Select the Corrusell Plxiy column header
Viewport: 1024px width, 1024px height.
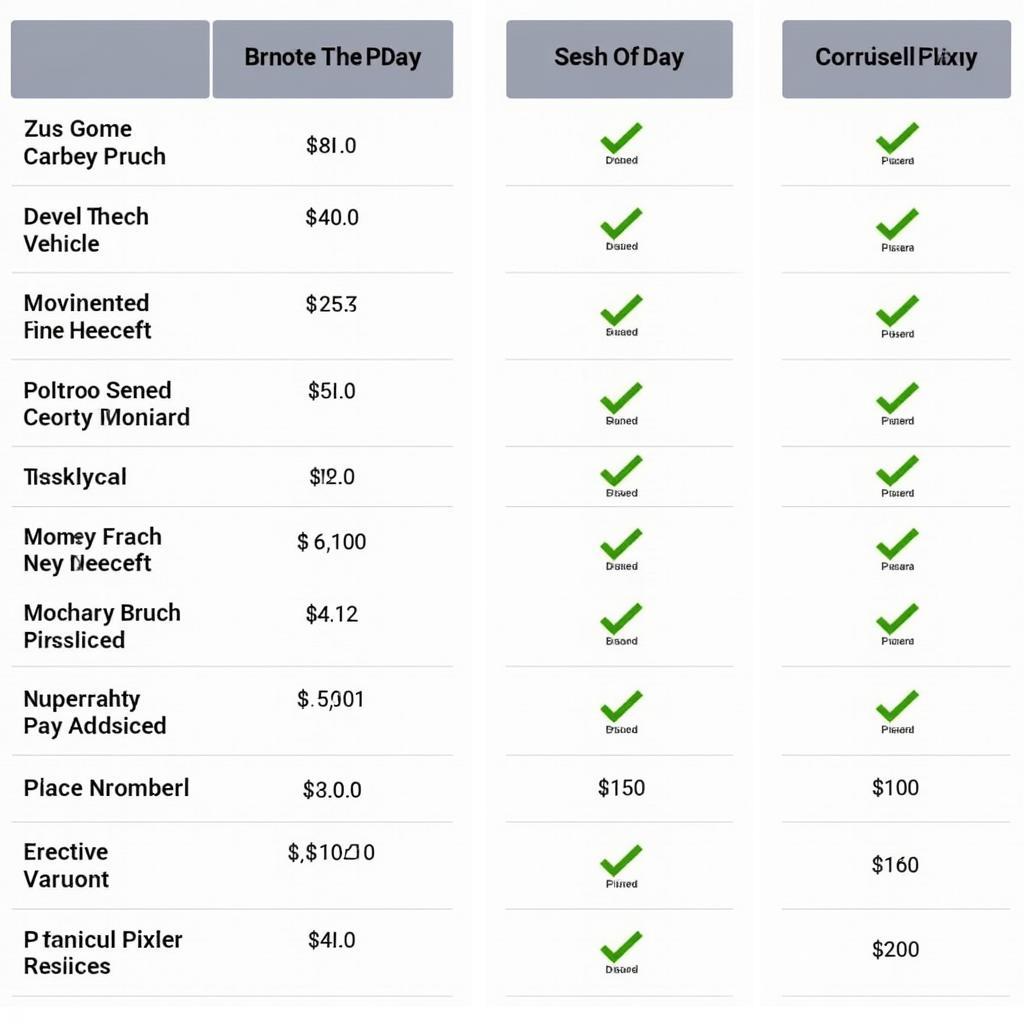896,58
